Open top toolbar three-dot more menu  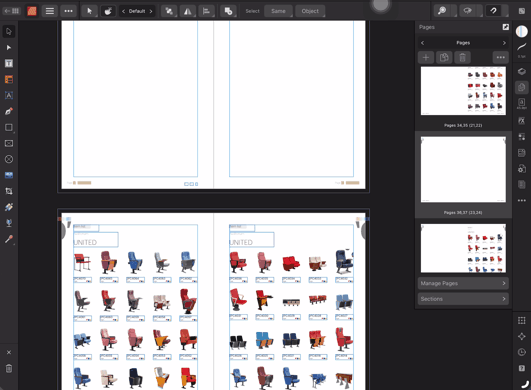(x=68, y=11)
